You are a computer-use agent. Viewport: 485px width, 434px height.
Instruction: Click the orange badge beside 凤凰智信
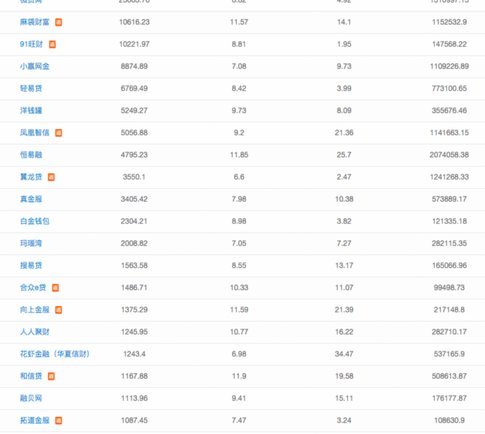point(58,133)
